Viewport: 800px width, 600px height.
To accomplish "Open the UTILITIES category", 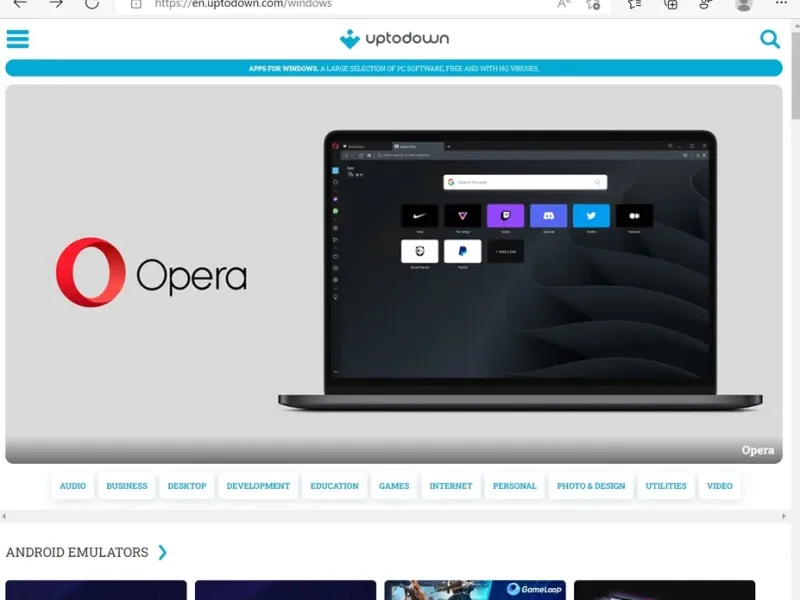I will click(666, 486).
